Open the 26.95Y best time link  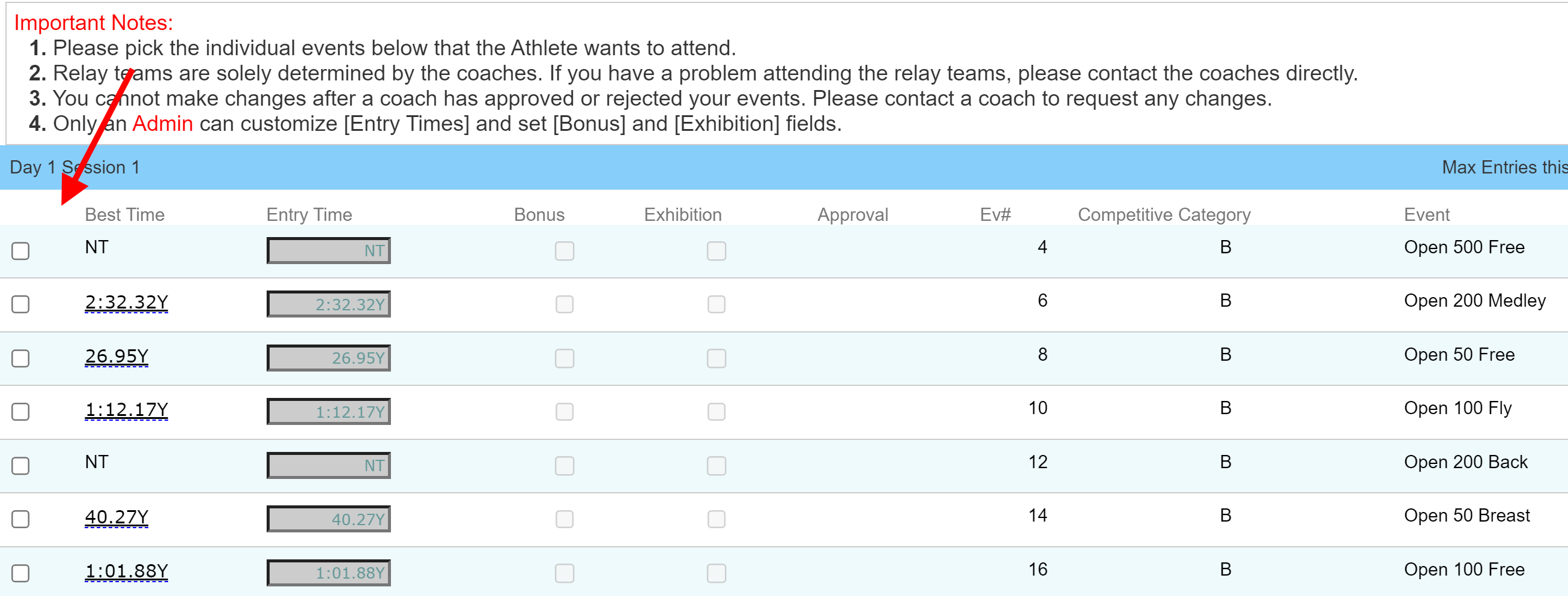[x=117, y=356]
